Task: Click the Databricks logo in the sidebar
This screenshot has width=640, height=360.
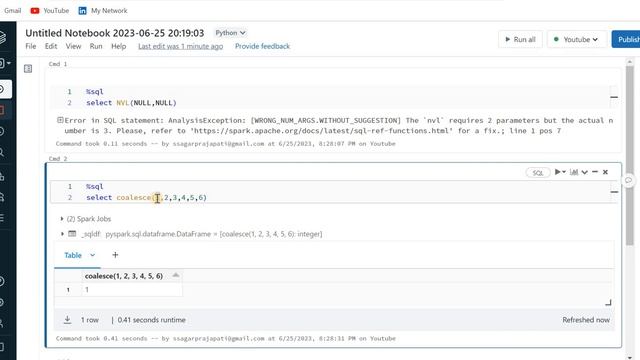Action: (x=2, y=37)
